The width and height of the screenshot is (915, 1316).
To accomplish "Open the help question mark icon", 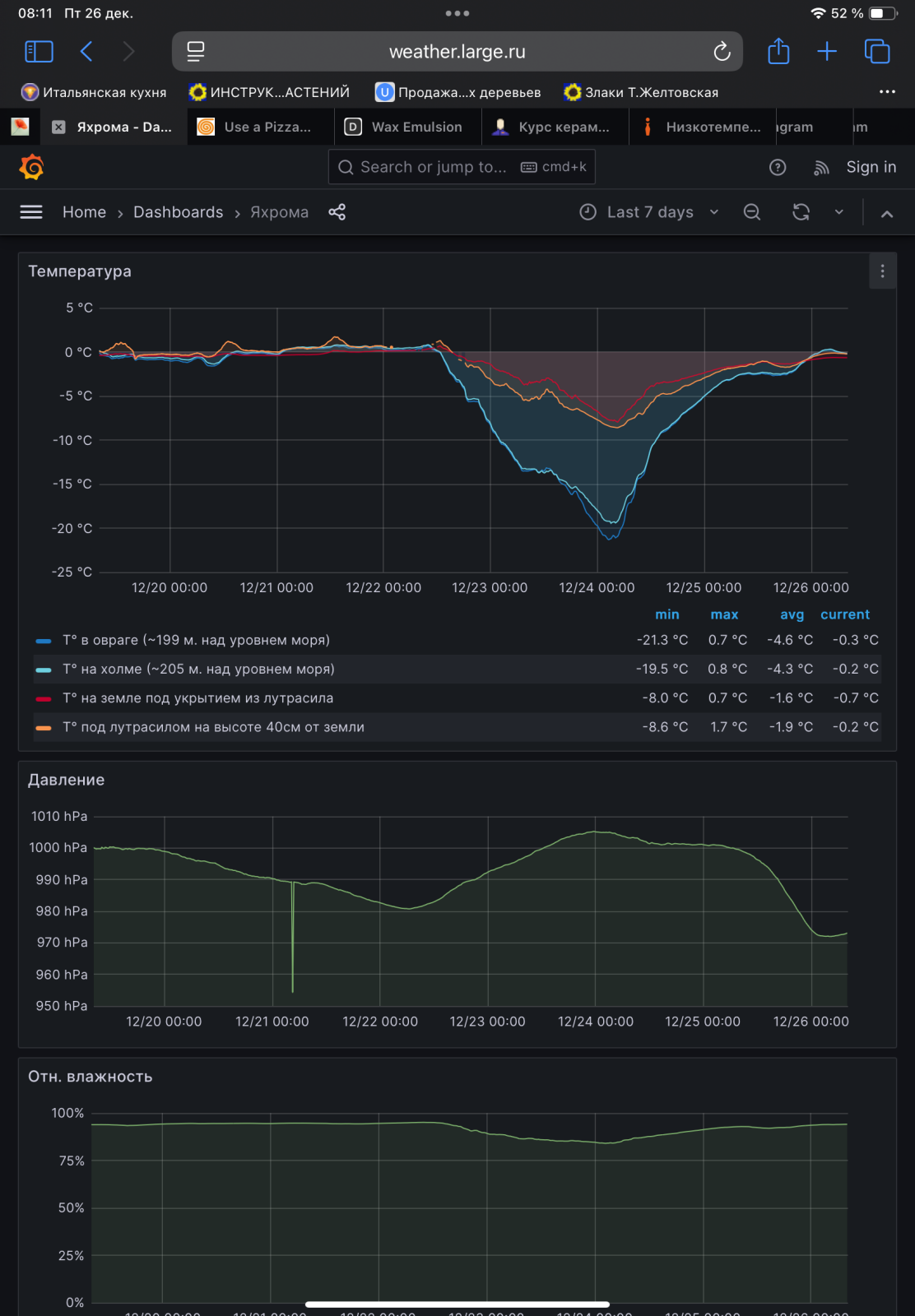I will pos(778,168).
